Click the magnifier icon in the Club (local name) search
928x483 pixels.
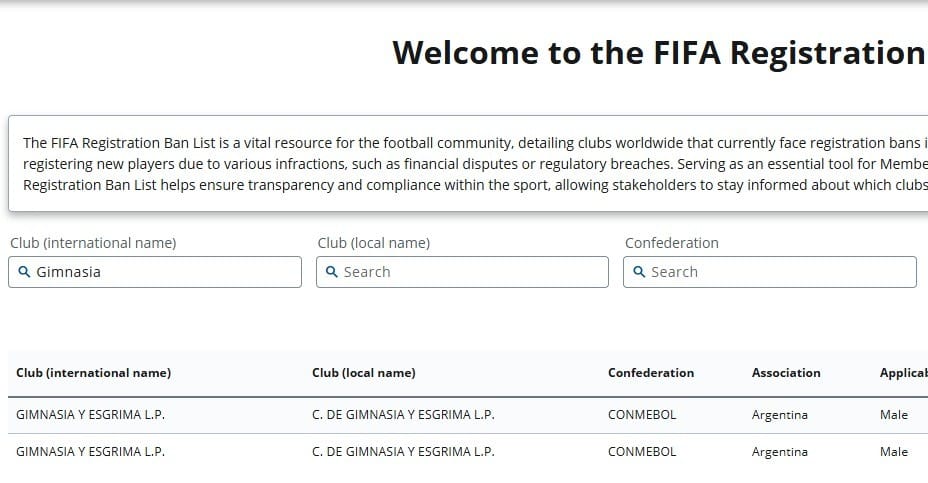coord(332,272)
